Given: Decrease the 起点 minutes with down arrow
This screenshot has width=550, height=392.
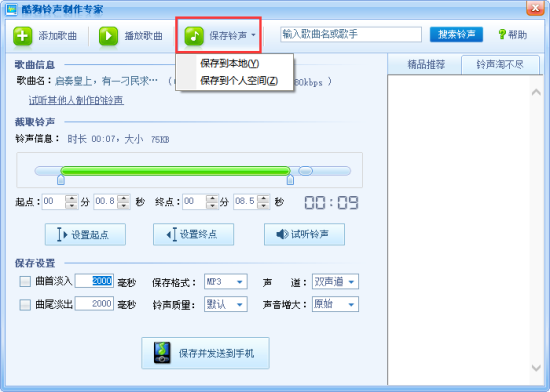Looking at the screenshot, I should [x=72, y=205].
